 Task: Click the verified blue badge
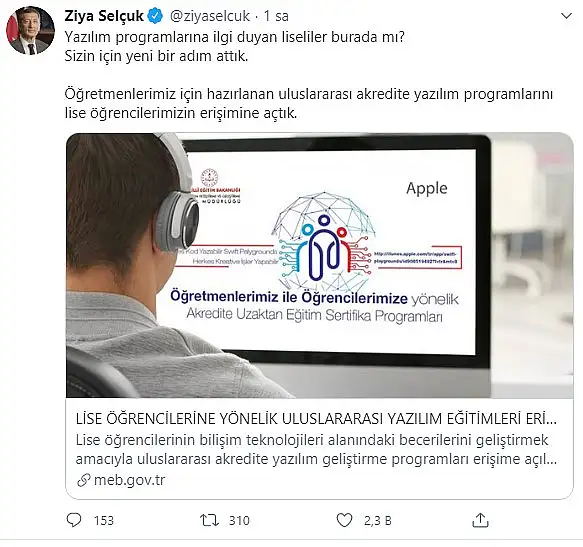pos(155,16)
